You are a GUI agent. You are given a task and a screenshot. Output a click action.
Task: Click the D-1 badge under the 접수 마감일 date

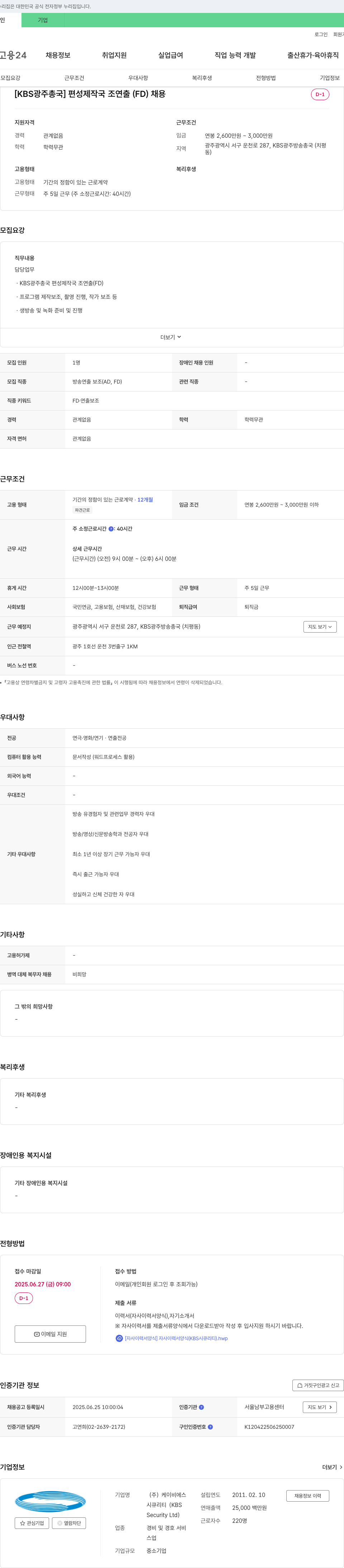[24, 1298]
